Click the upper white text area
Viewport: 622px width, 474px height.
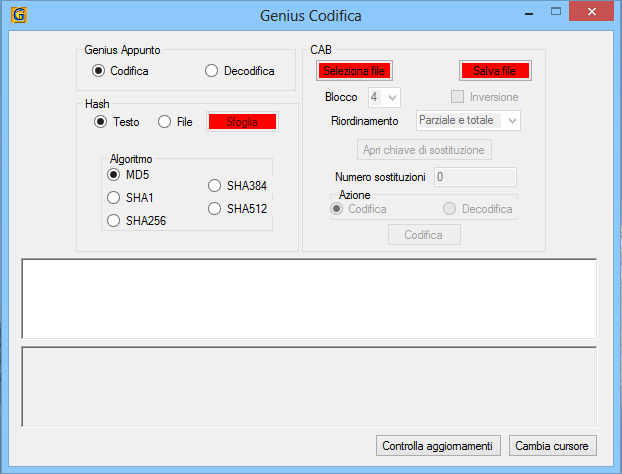309,298
